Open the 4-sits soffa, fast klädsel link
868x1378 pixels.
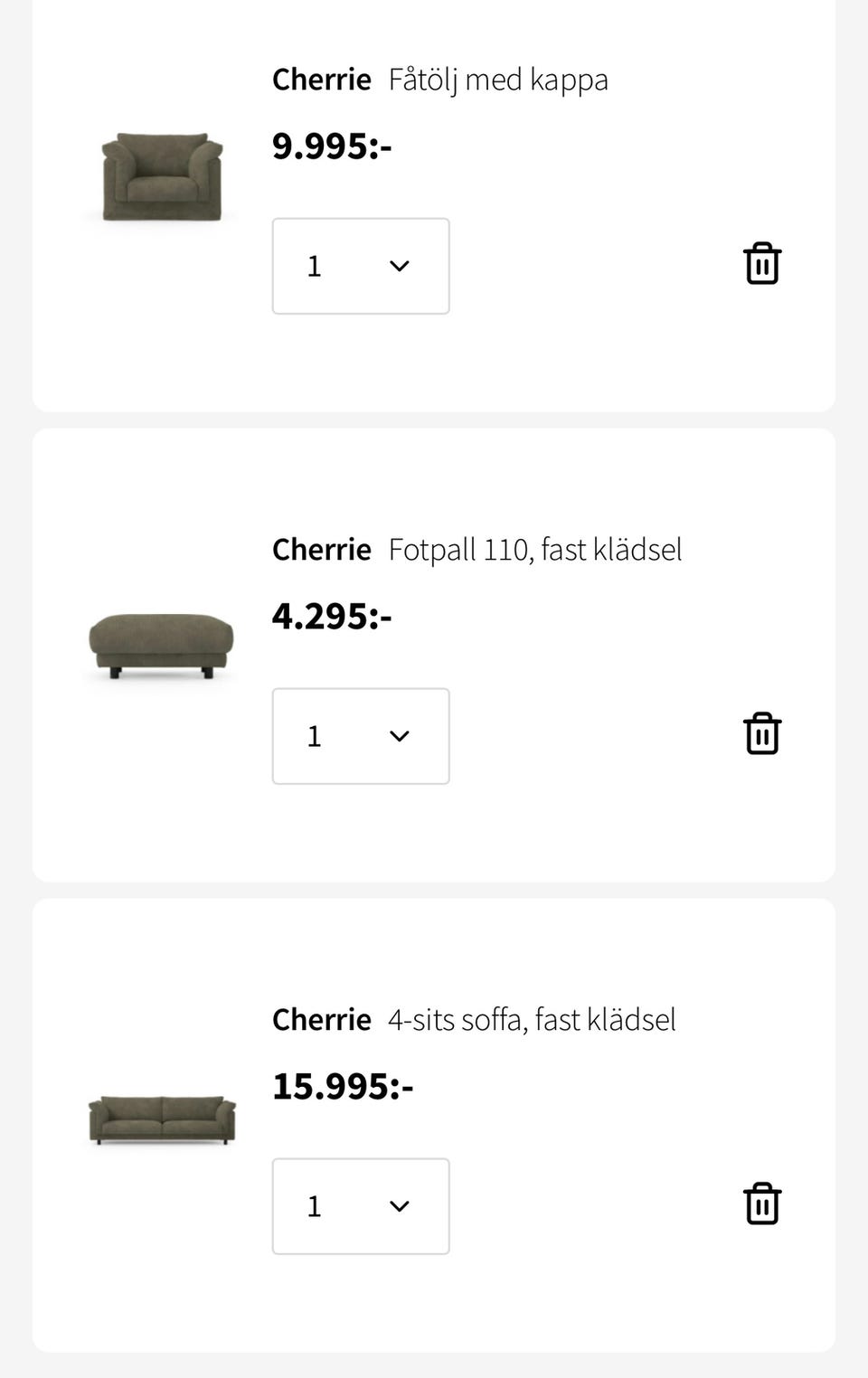tap(532, 1020)
